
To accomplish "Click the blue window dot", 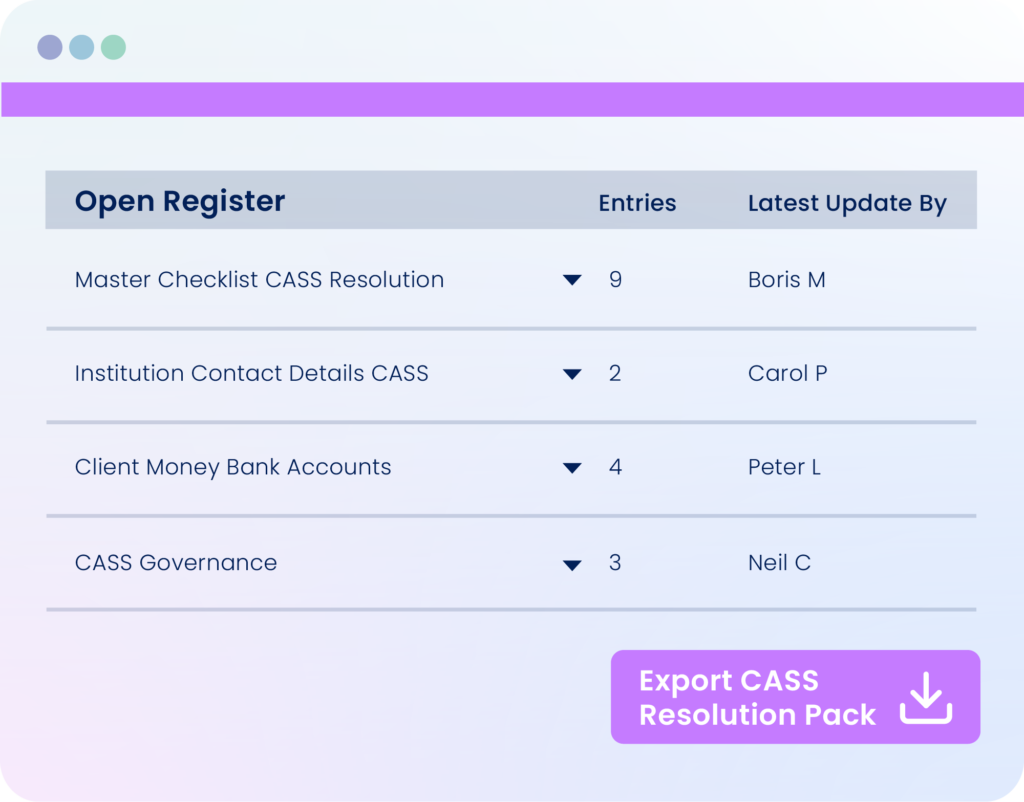I will pyautogui.click(x=82, y=47).
